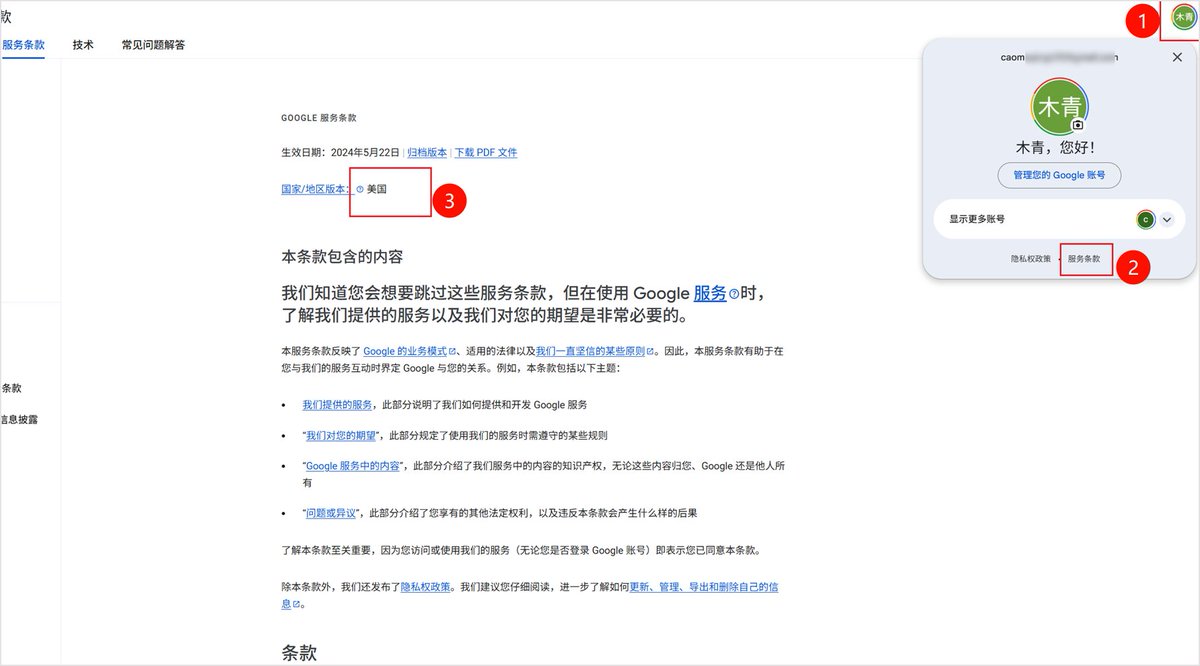Jump to 问题或异议 section
The width and height of the screenshot is (1200, 666).
pyautogui.click(x=329, y=513)
